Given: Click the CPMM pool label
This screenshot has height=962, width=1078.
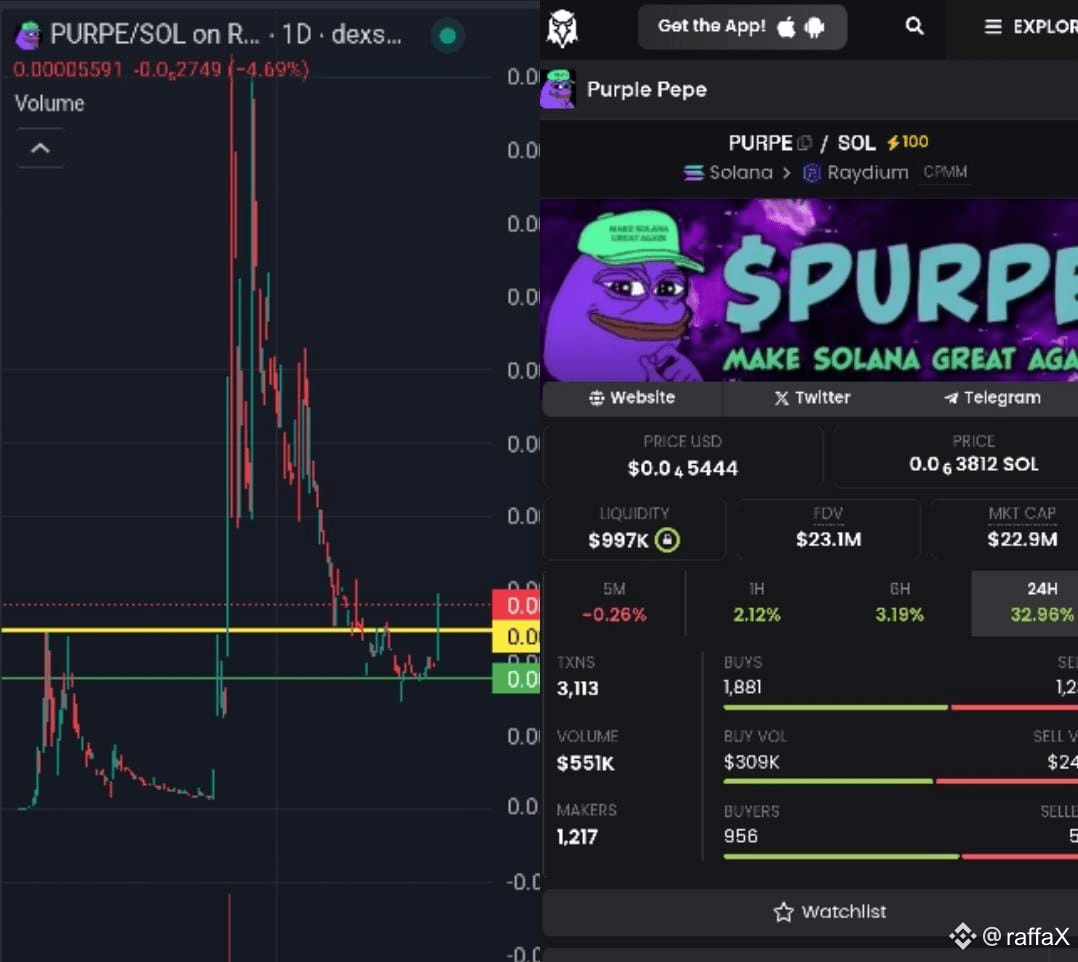Looking at the screenshot, I should [945, 172].
